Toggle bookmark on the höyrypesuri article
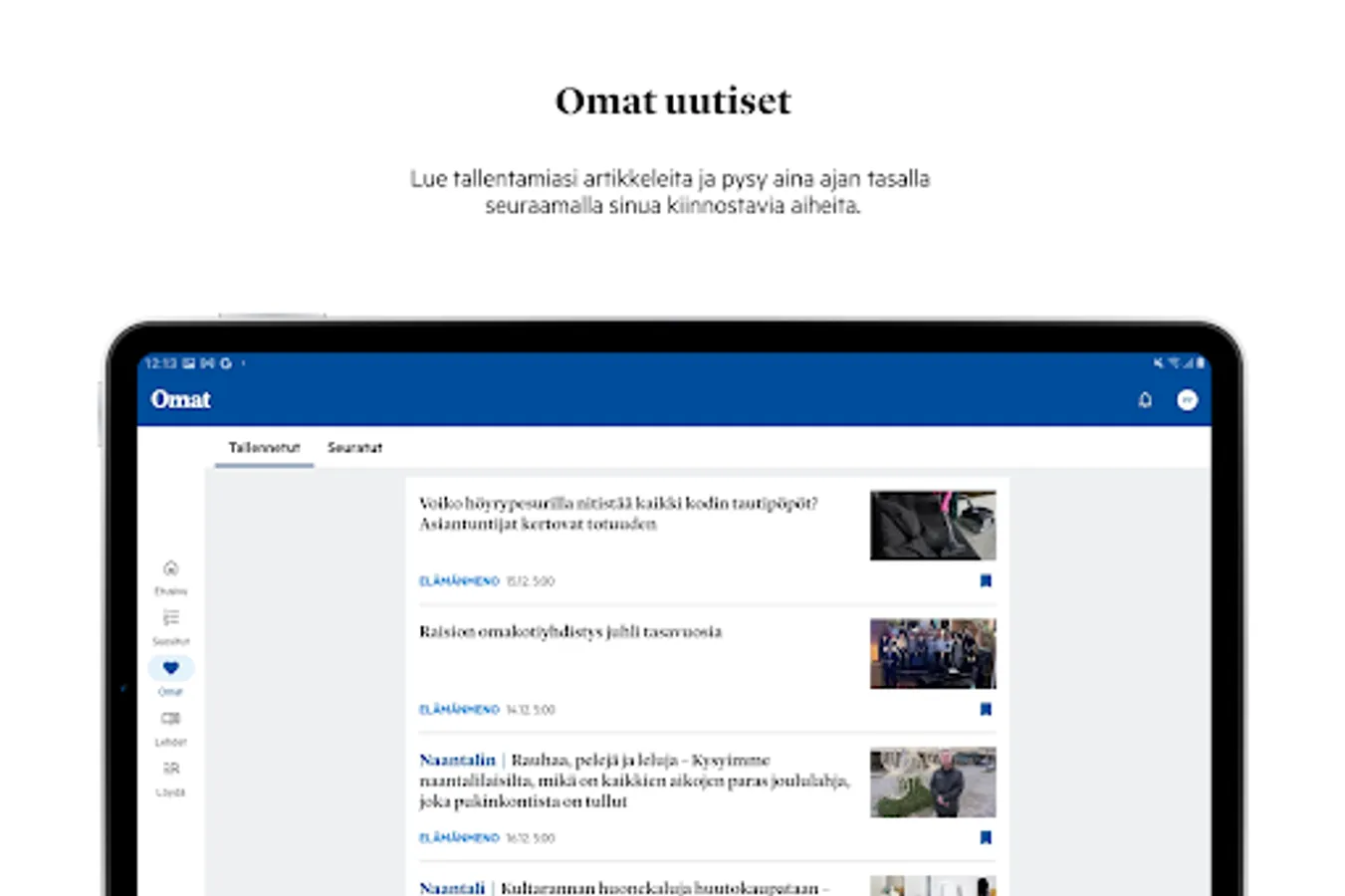This screenshot has width=1345, height=896. 985,580
